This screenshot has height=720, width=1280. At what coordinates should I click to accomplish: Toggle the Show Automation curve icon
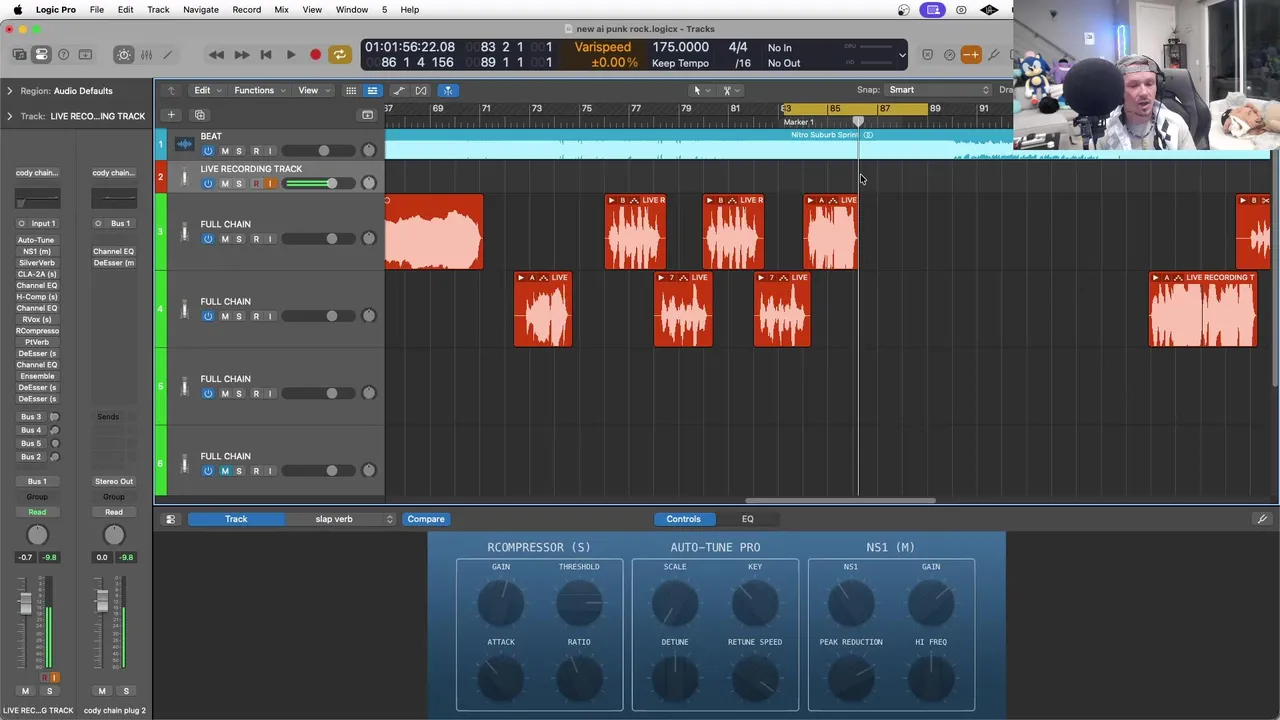point(399,90)
